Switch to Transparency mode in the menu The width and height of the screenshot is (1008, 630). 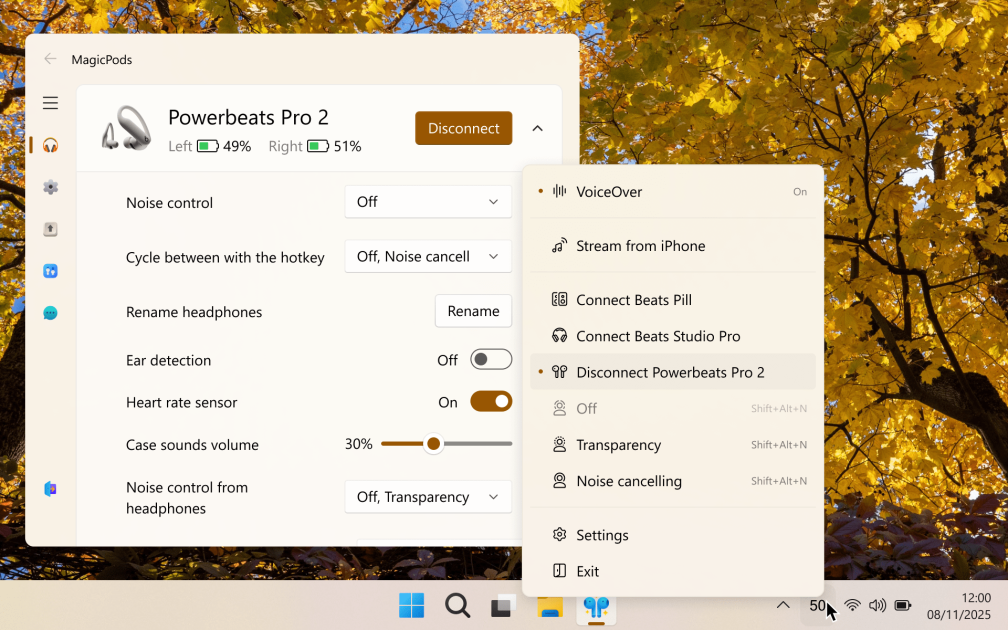672,444
